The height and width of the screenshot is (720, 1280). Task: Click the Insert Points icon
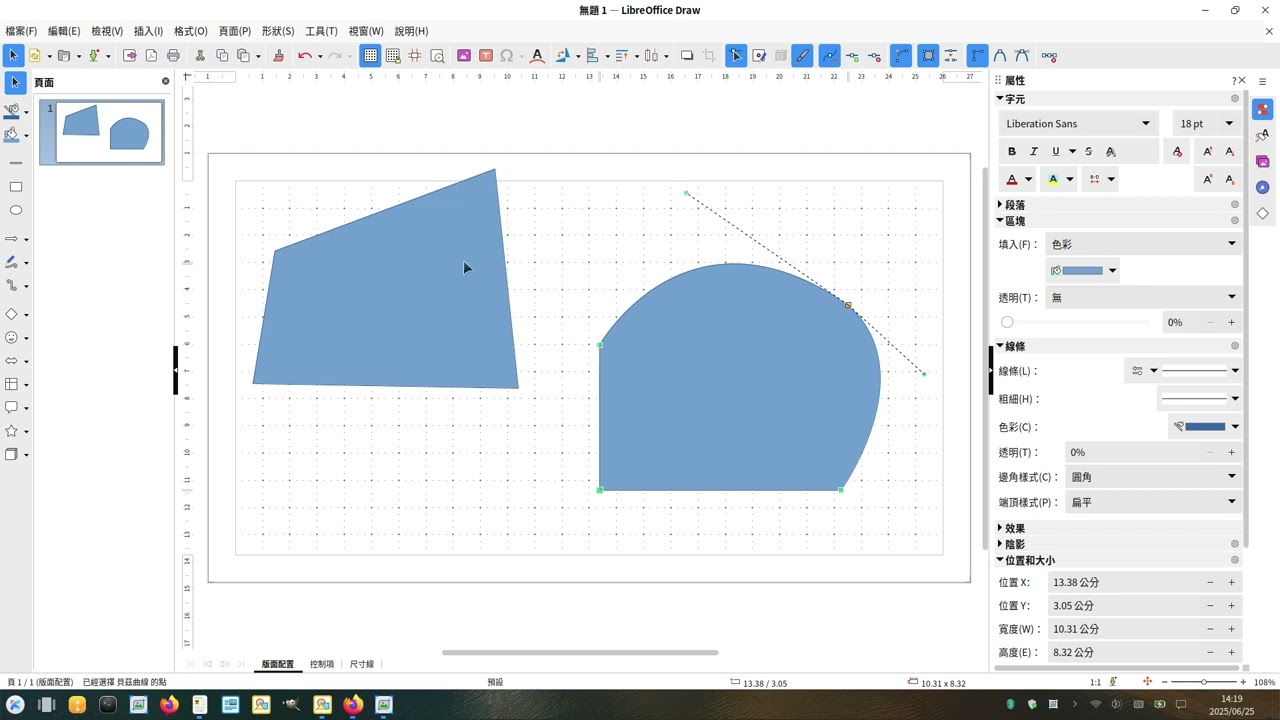pos(852,56)
